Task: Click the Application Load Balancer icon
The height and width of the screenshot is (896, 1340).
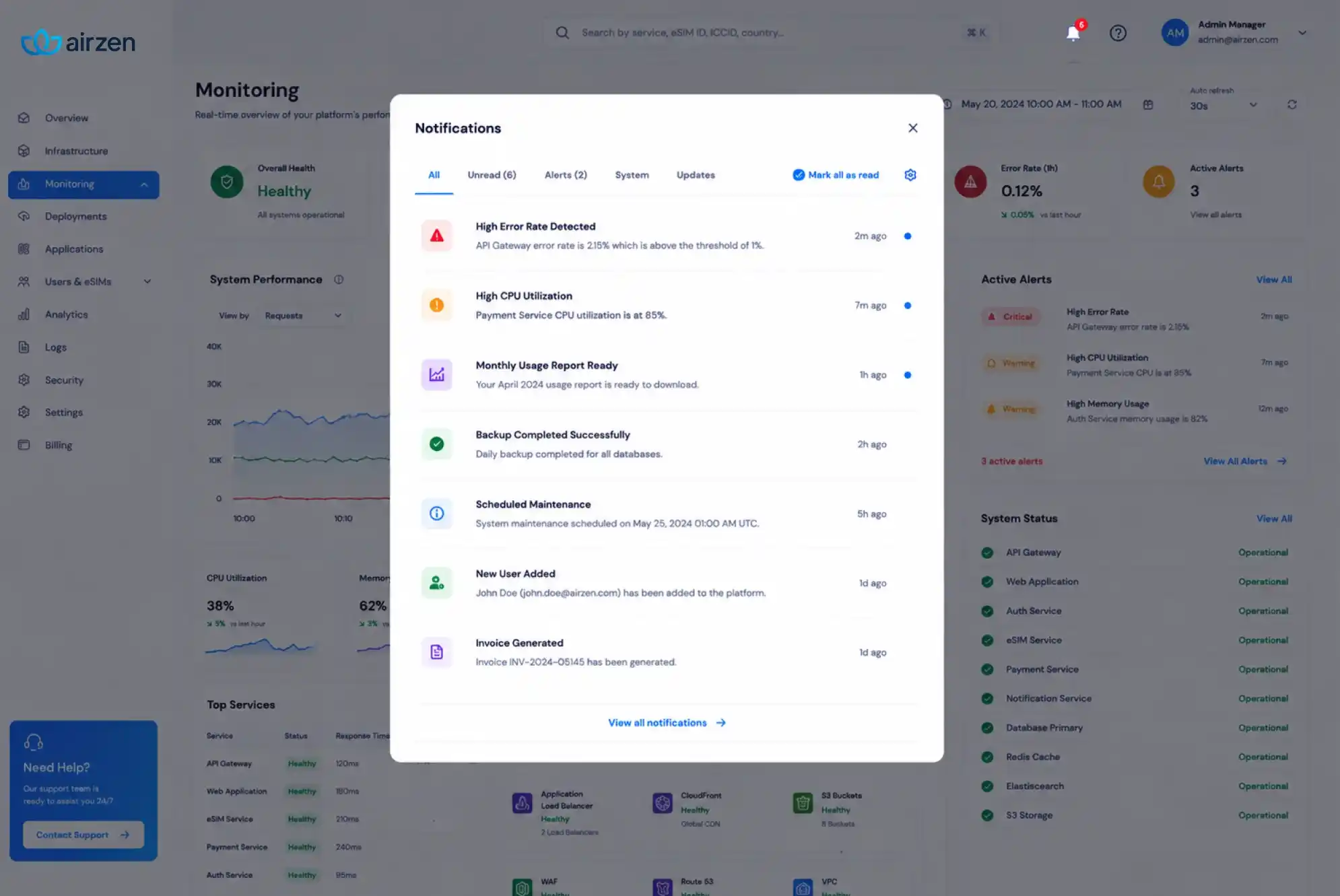Action: coord(522,802)
